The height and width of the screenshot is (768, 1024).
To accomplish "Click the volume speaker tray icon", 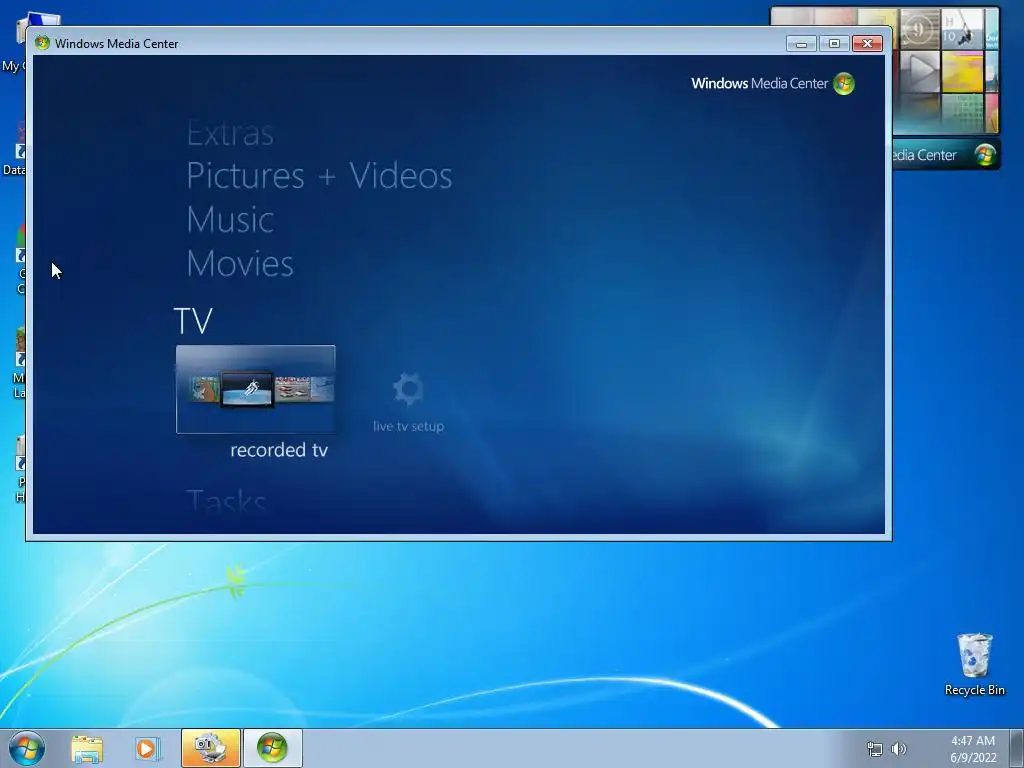I will click(x=899, y=749).
